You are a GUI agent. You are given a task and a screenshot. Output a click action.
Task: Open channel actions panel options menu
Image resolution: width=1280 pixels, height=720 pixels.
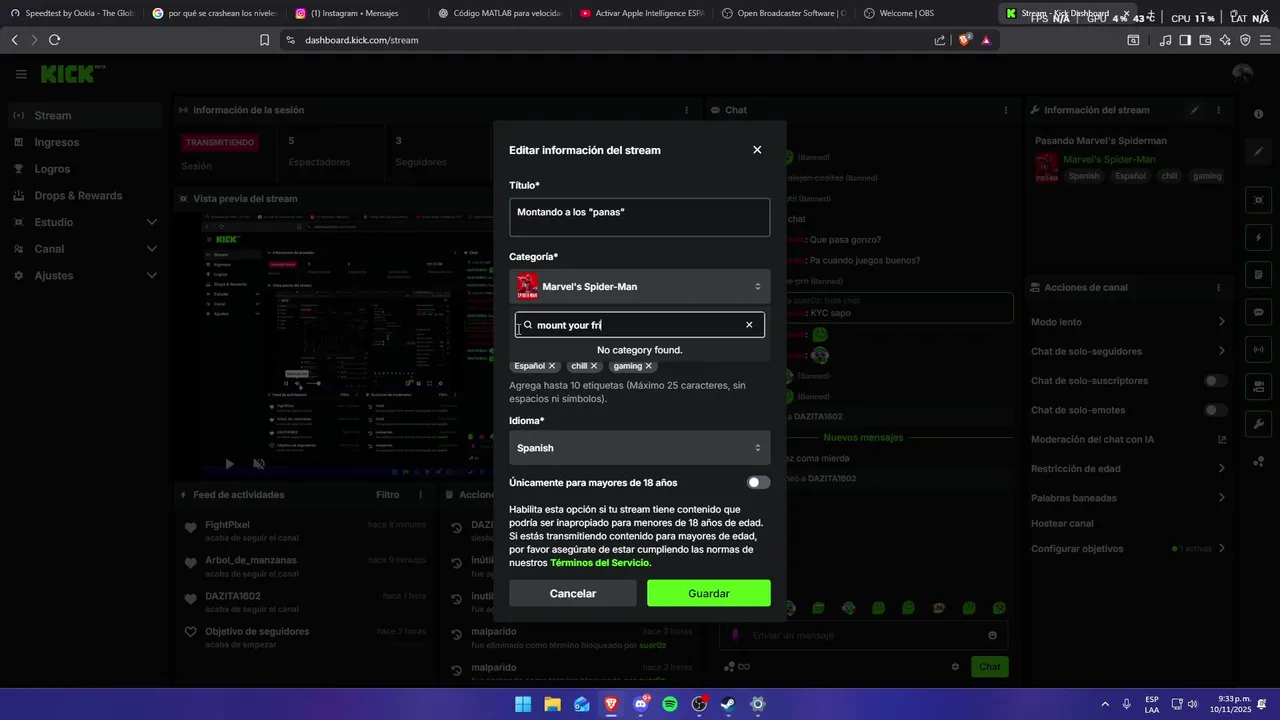click(1218, 287)
